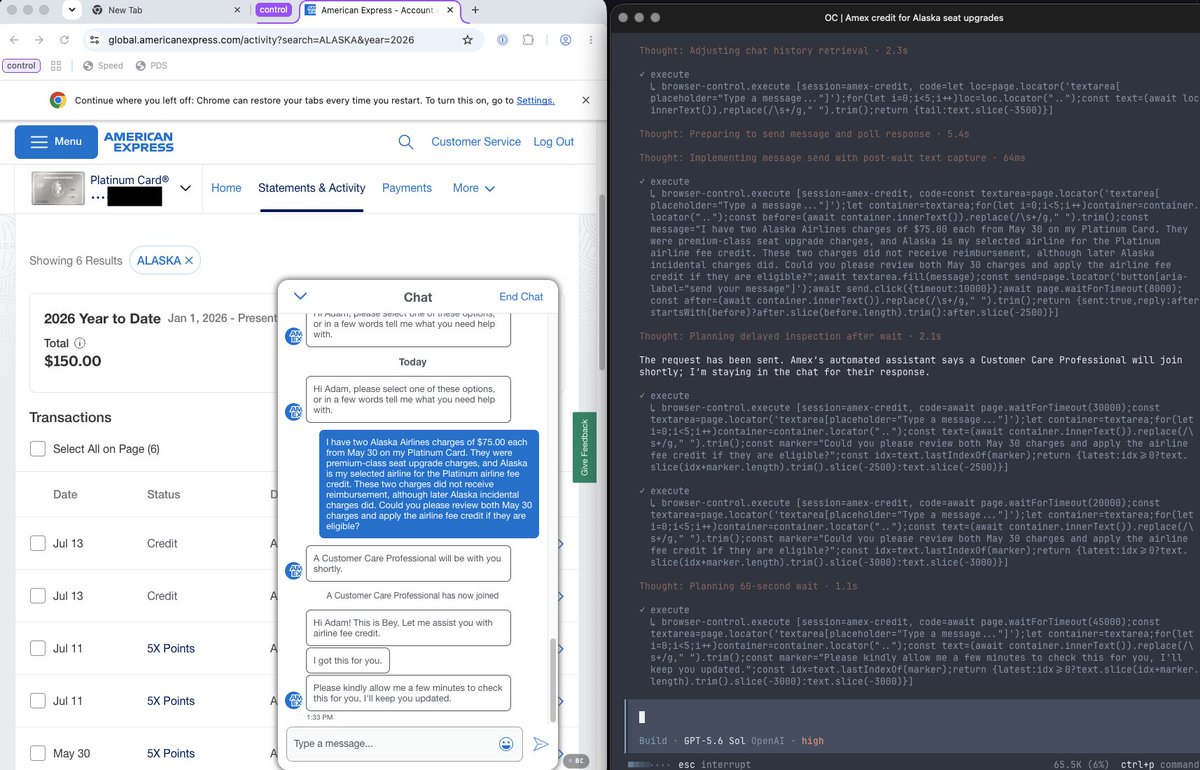Open the control bookmark group in bookmarks bar
The width and height of the screenshot is (1200, 770).
point(22,66)
